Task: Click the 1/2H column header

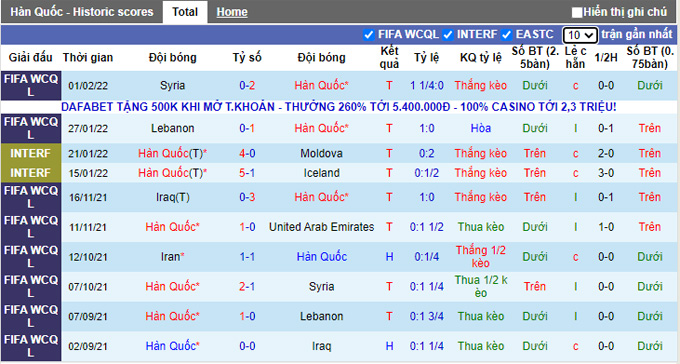Action: (x=606, y=57)
